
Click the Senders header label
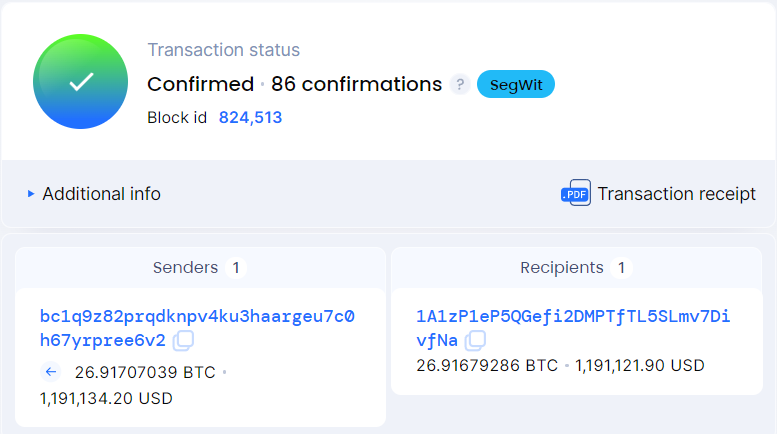[185, 268]
